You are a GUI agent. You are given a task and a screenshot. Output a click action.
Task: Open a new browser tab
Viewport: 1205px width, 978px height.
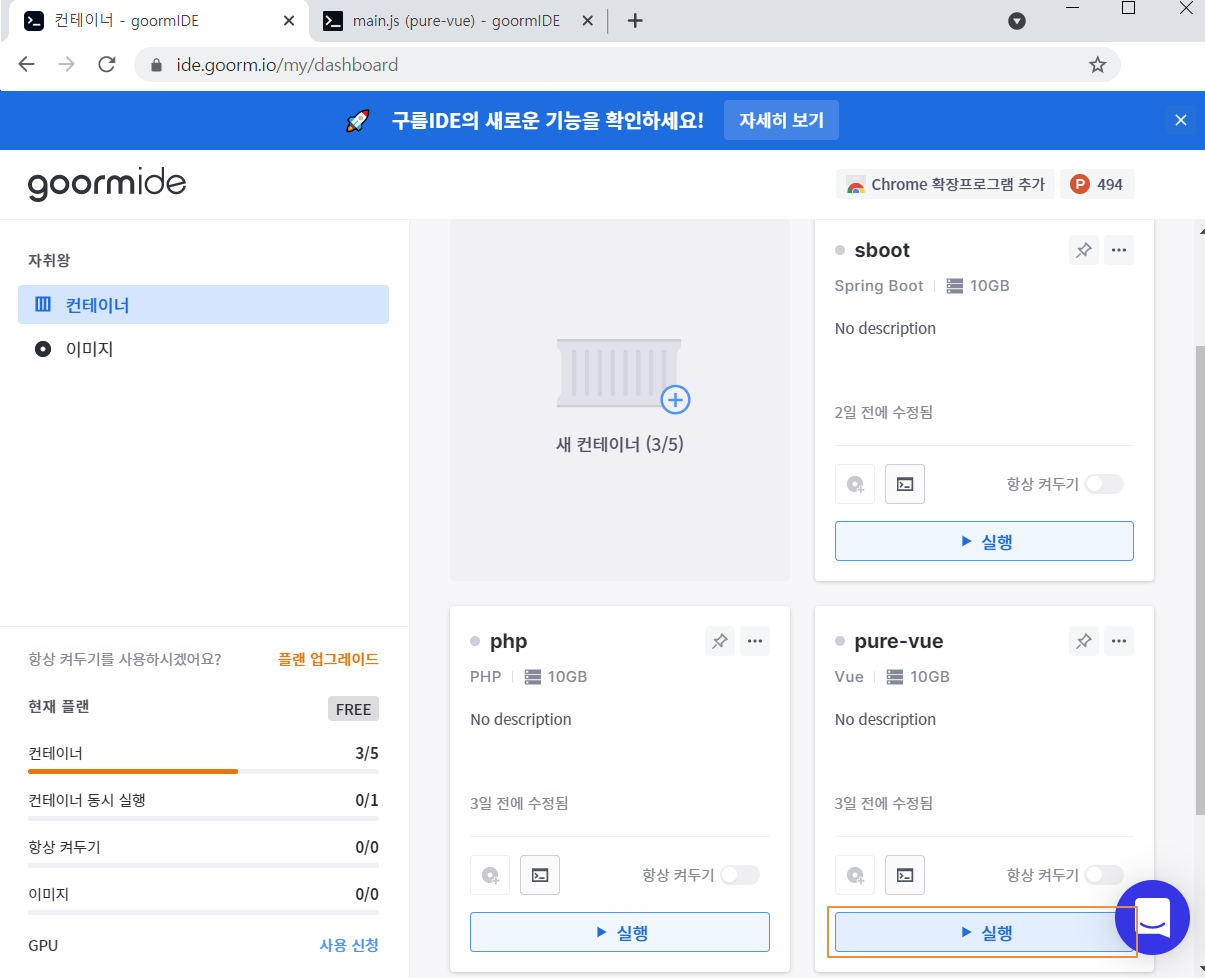(634, 21)
